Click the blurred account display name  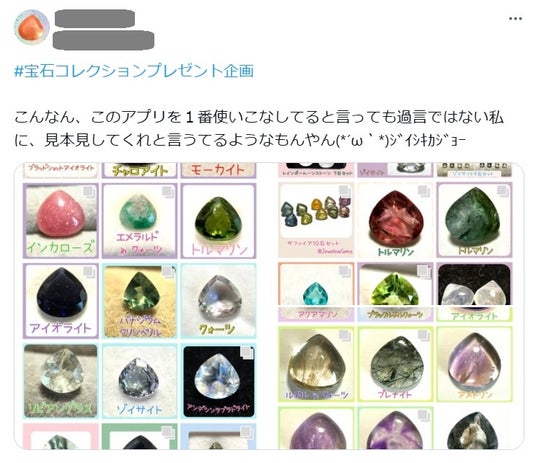[x=94, y=18]
